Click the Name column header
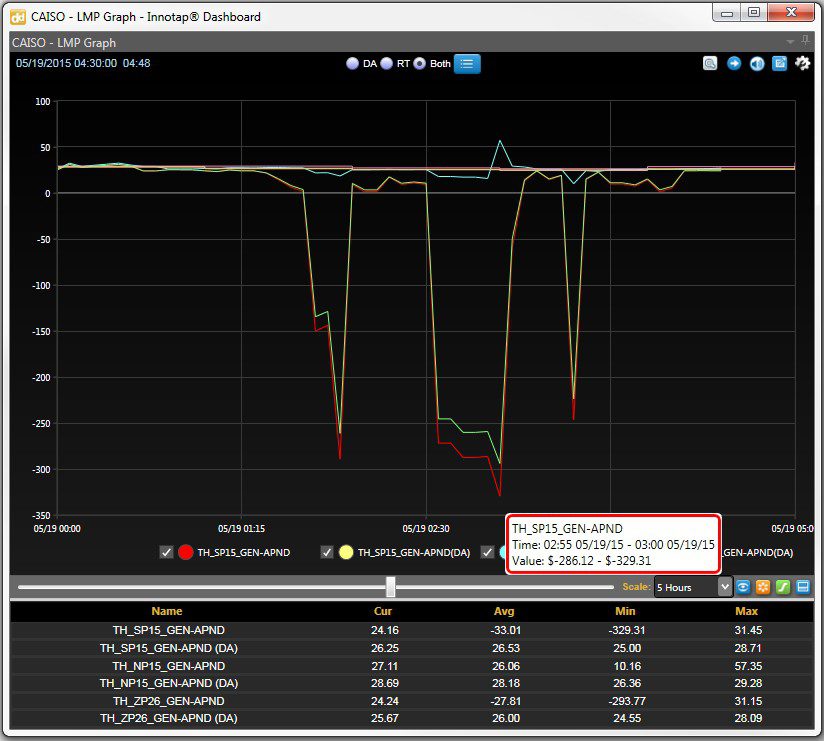The height and width of the screenshot is (741, 824). tap(167, 611)
